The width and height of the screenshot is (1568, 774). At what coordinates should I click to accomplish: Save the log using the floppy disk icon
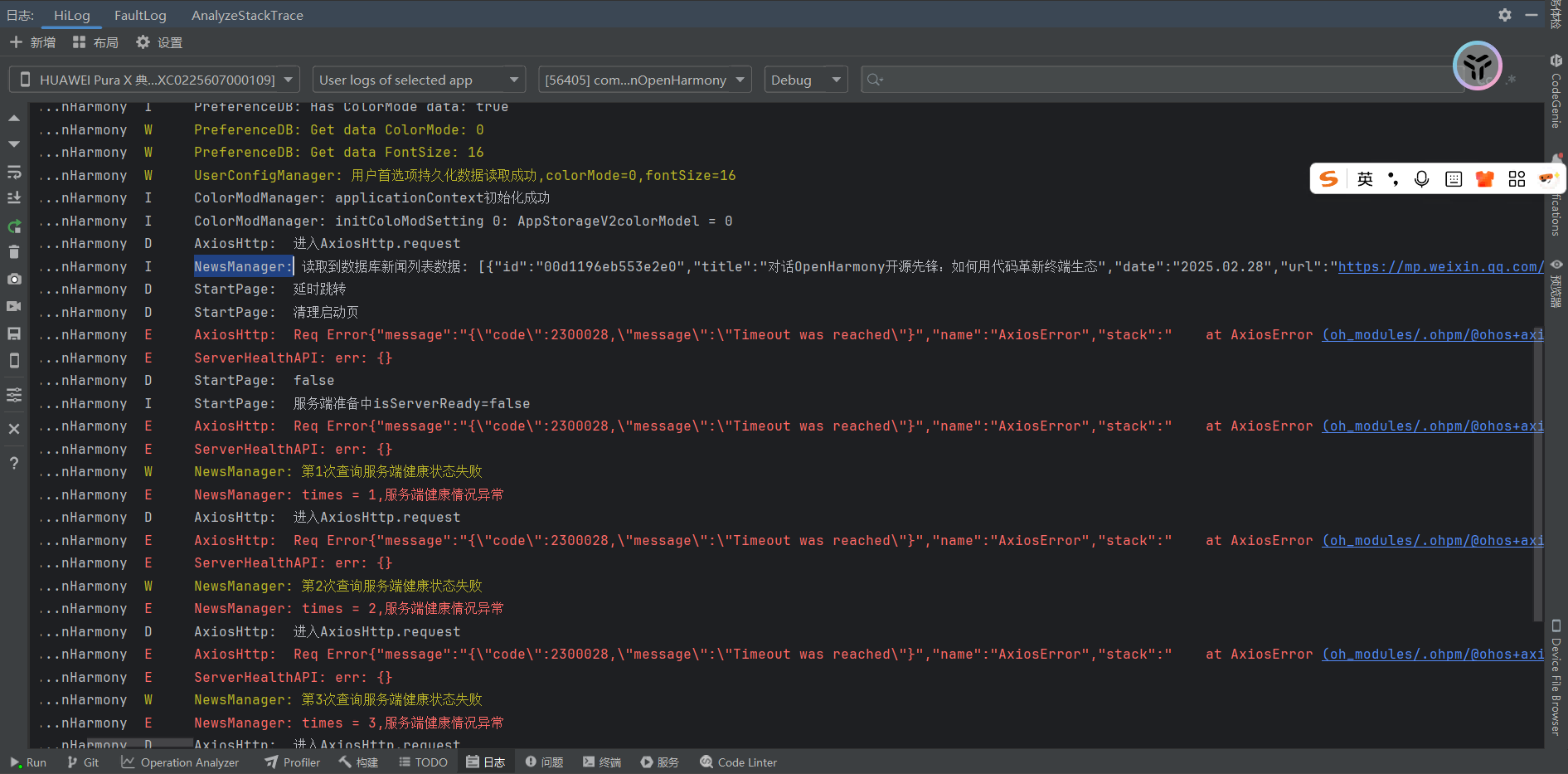[14, 333]
